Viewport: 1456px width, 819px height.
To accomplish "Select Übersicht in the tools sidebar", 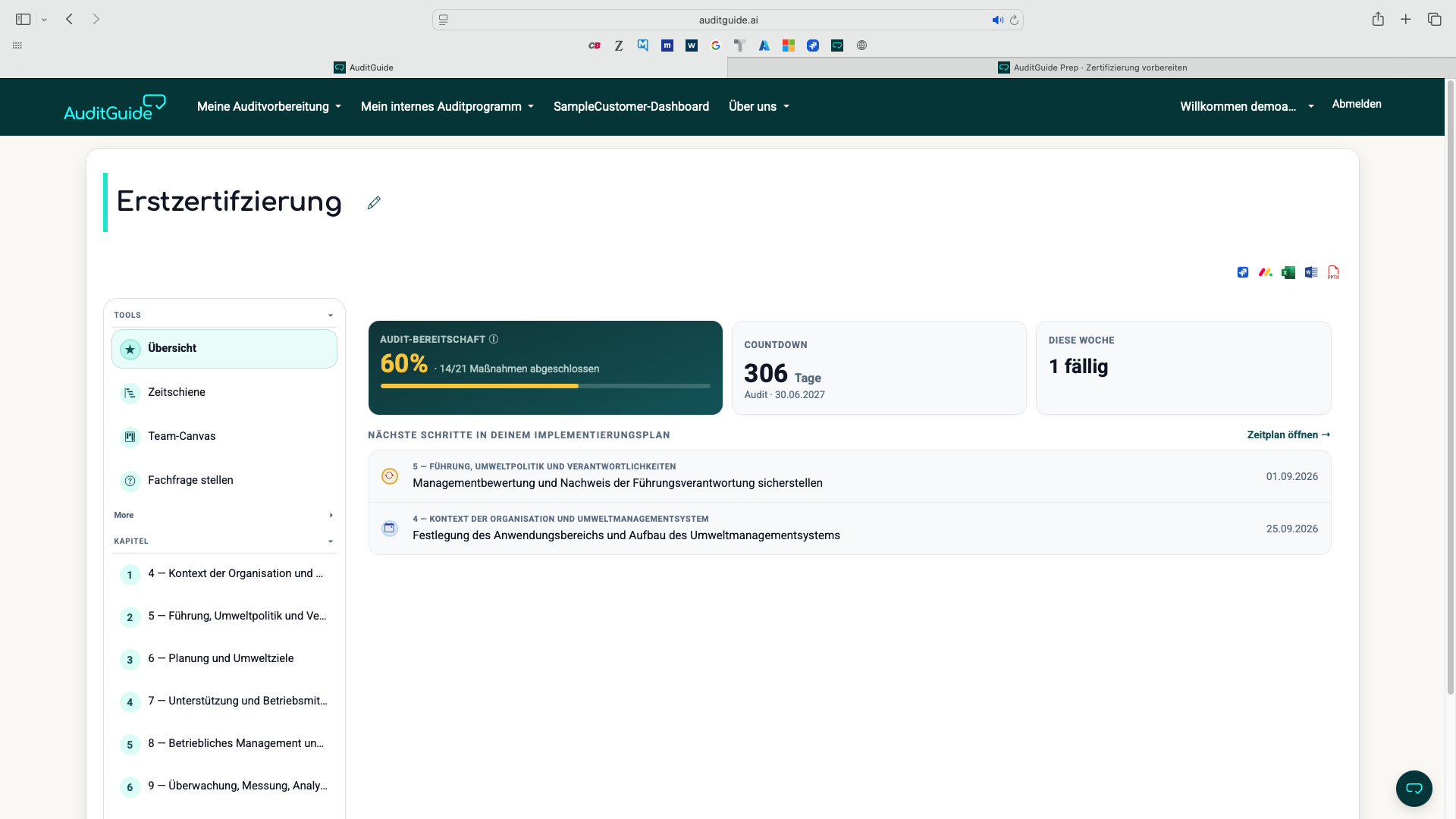I will [224, 349].
